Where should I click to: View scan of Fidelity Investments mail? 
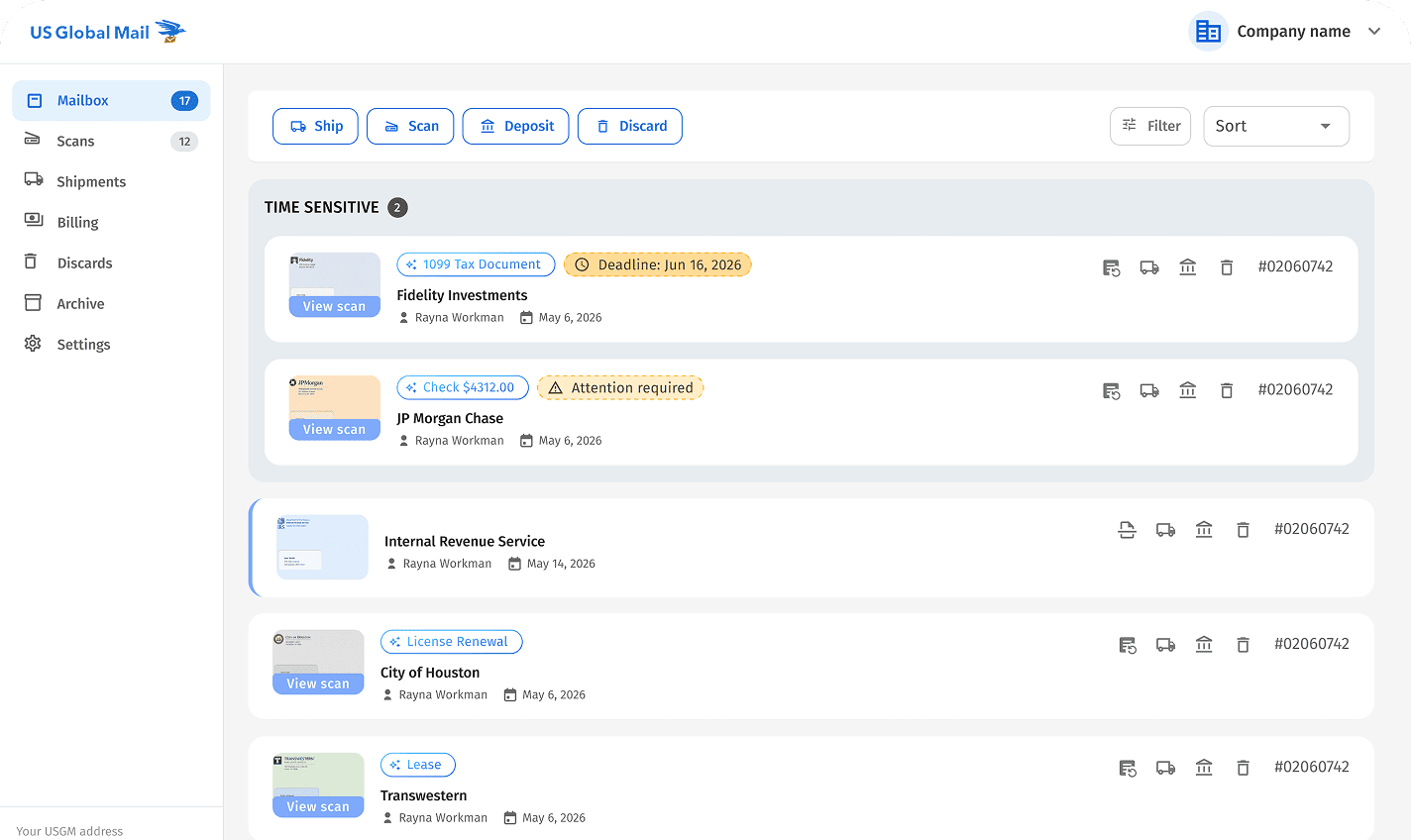335,306
